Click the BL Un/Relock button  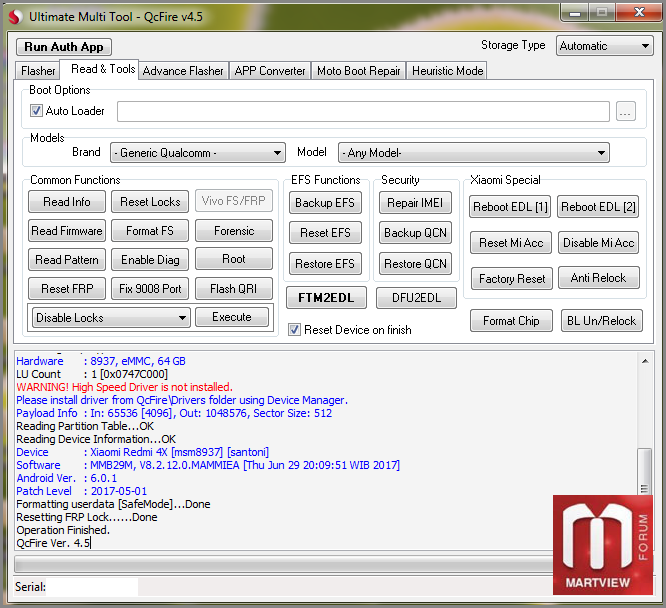click(x=601, y=320)
